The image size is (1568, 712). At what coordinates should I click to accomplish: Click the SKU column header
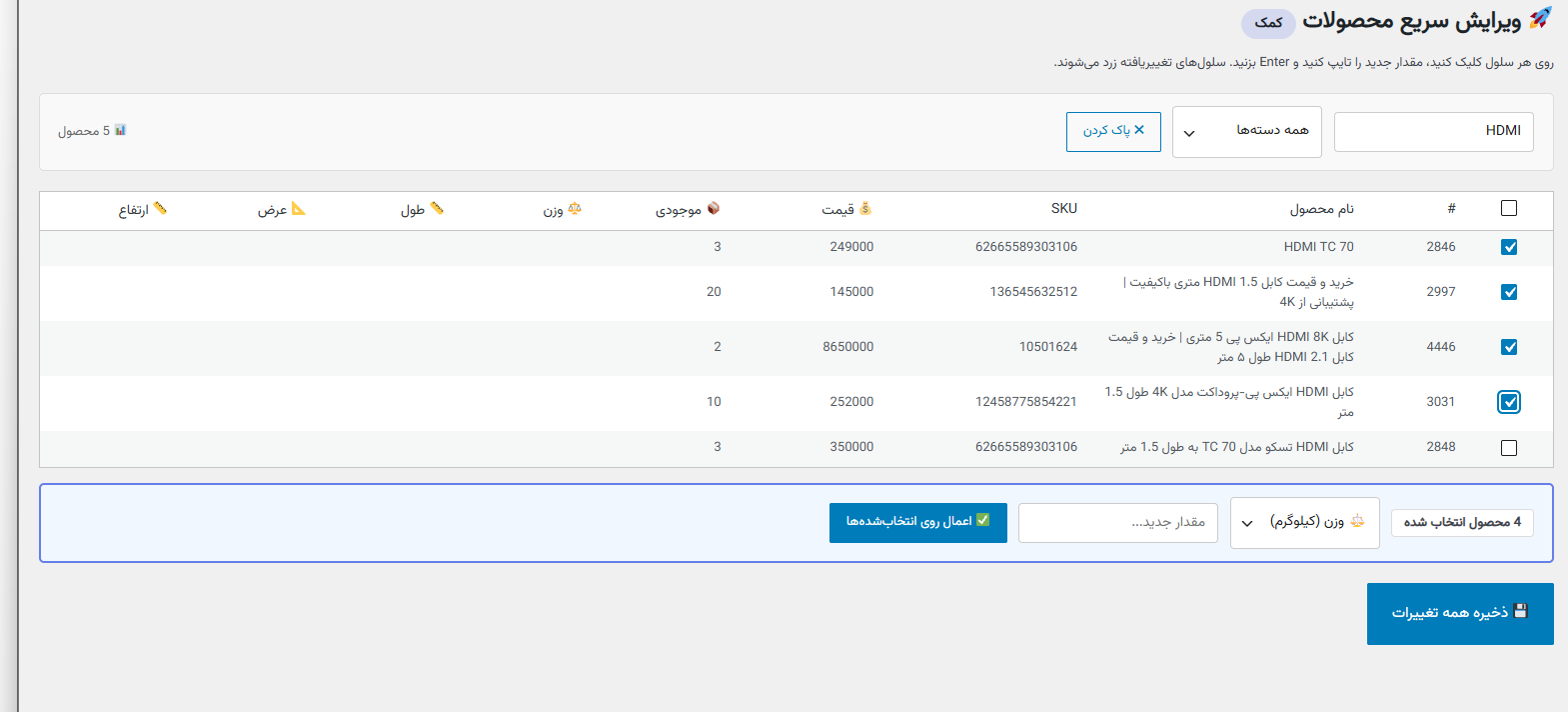point(1064,208)
